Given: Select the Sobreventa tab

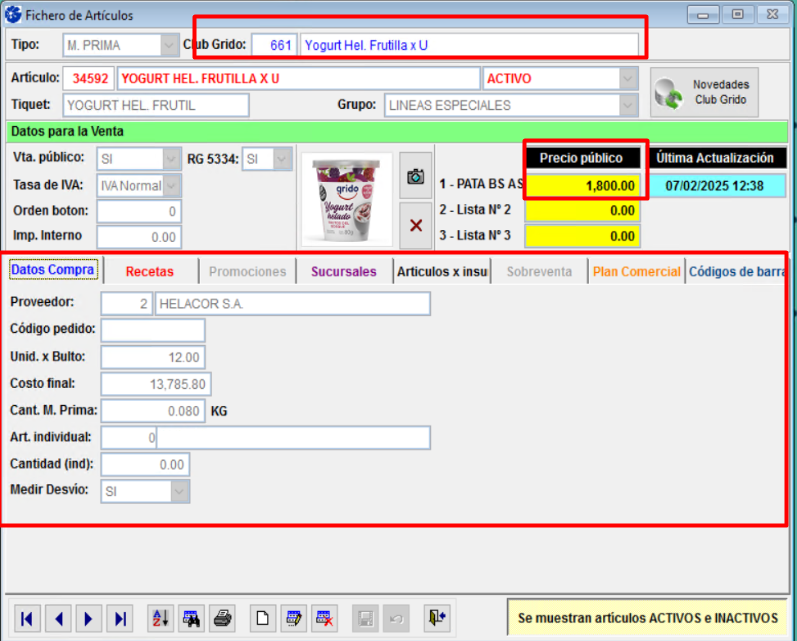Looking at the screenshot, I should (539, 271).
